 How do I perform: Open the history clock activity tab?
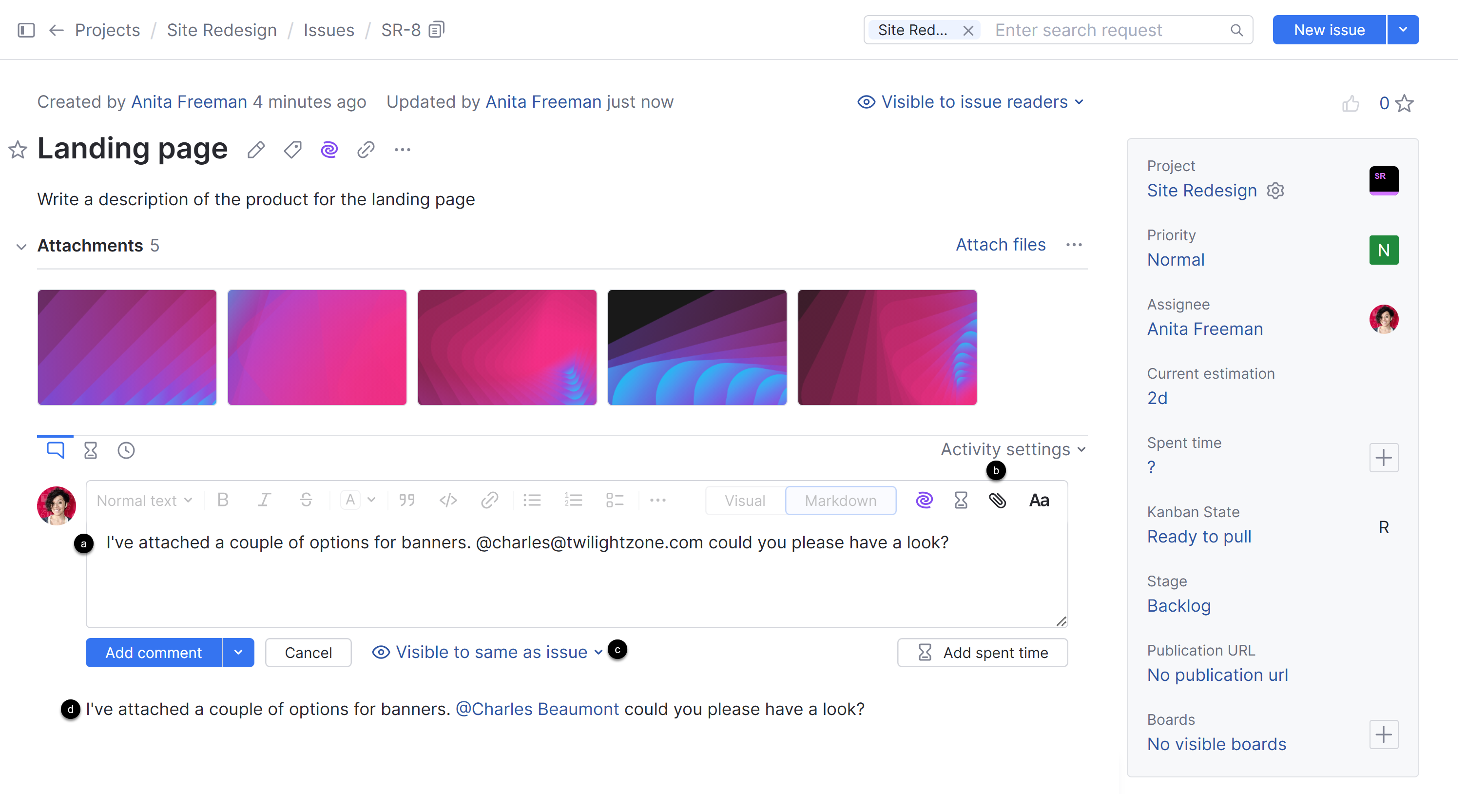126,450
